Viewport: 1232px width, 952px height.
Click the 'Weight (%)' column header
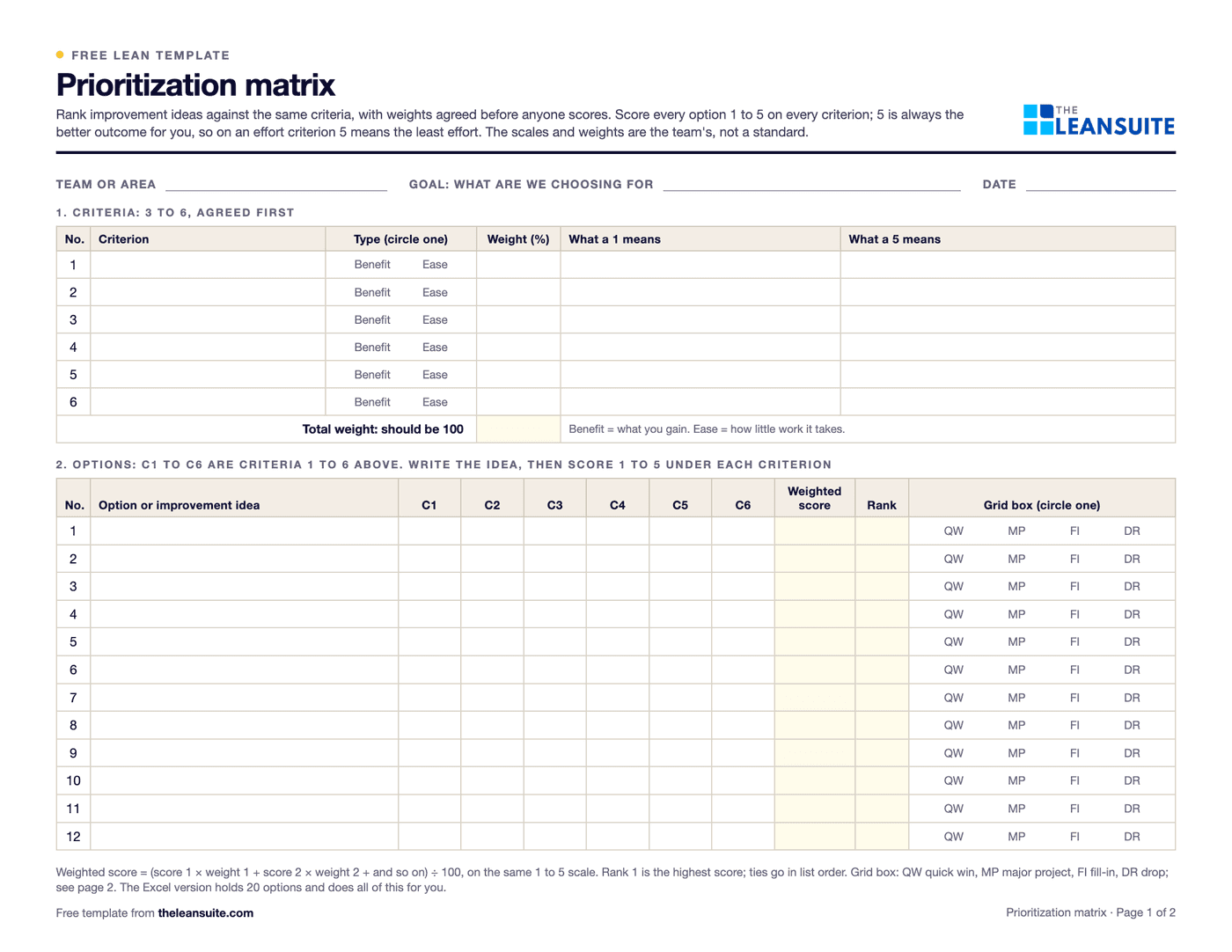pyautogui.click(x=518, y=239)
